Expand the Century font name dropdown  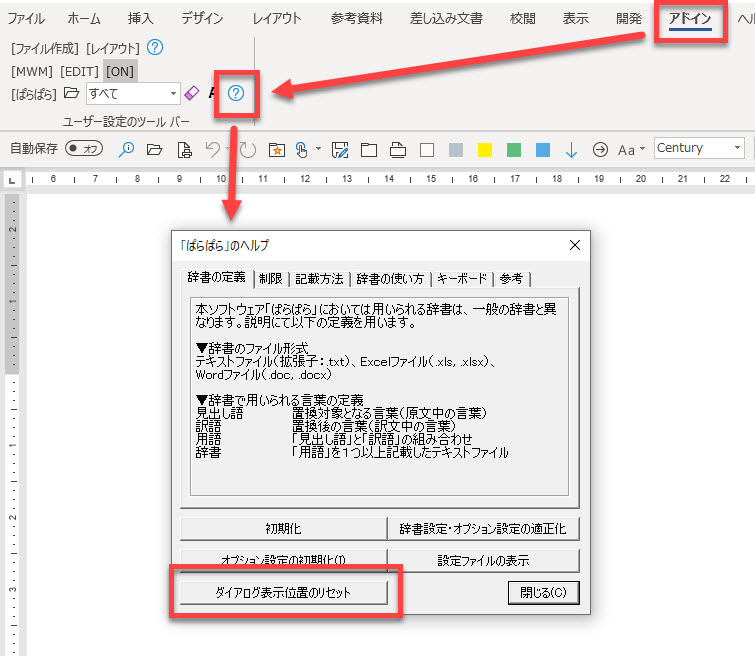tap(737, 148)
